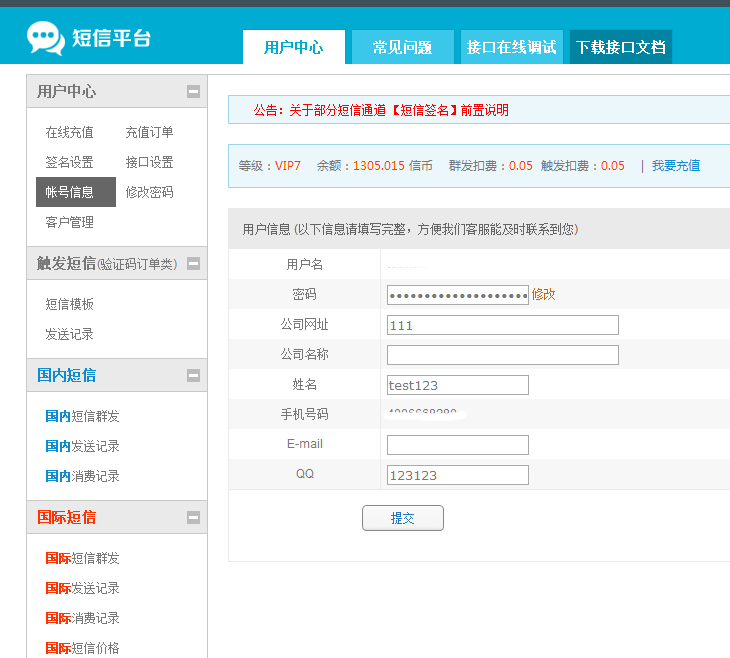Click the 公司名称 input field
This screenshot has height=658, width=730.
[502, 355]
